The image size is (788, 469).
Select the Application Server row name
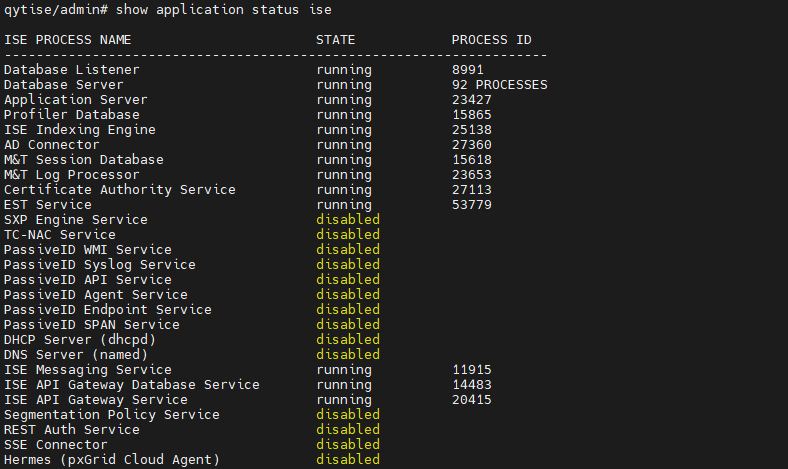coord(76,100)
